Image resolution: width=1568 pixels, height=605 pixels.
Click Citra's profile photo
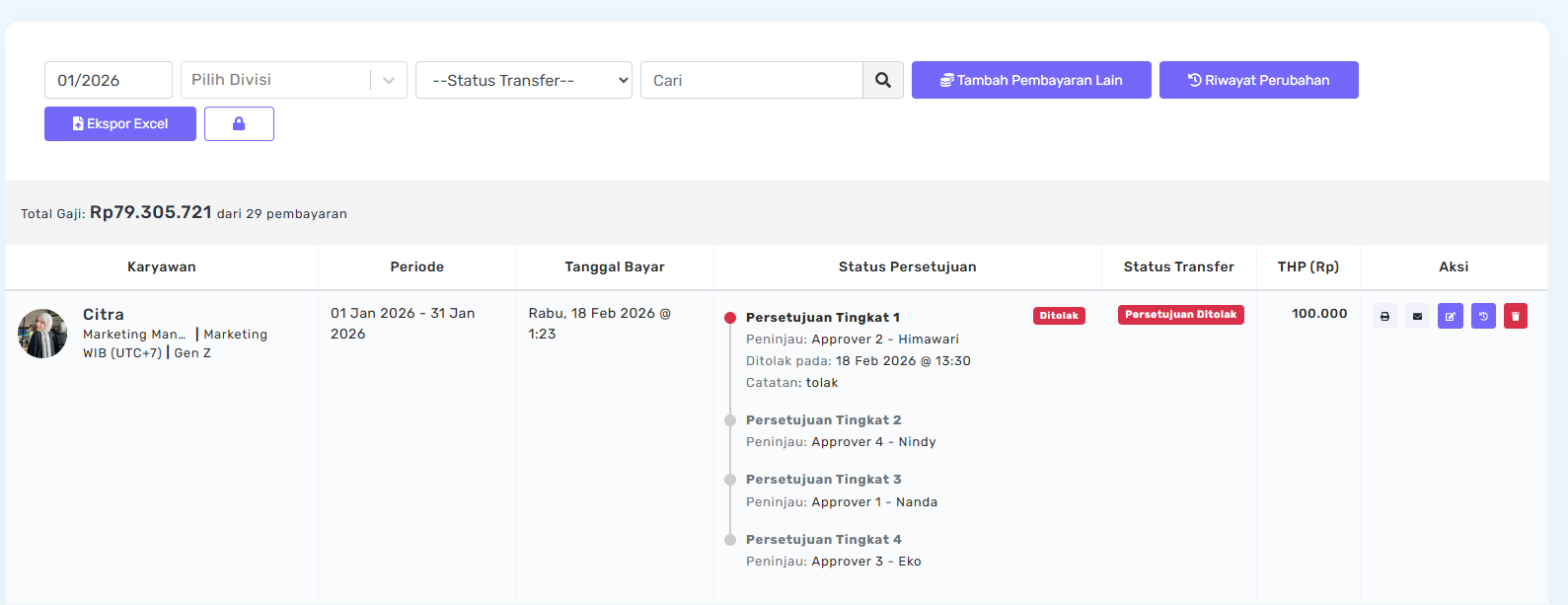pyautogui.click(x=42, y=334)
